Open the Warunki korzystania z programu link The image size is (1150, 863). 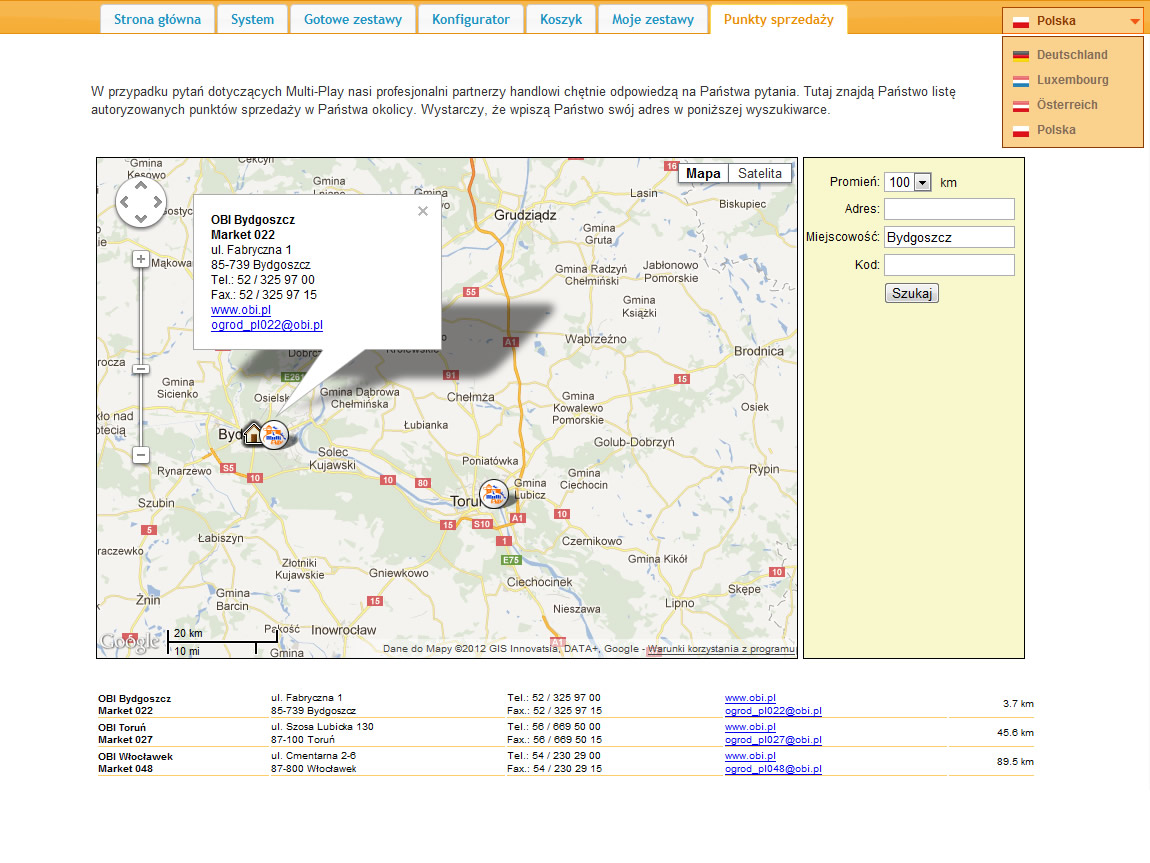(x=720, y=649)
